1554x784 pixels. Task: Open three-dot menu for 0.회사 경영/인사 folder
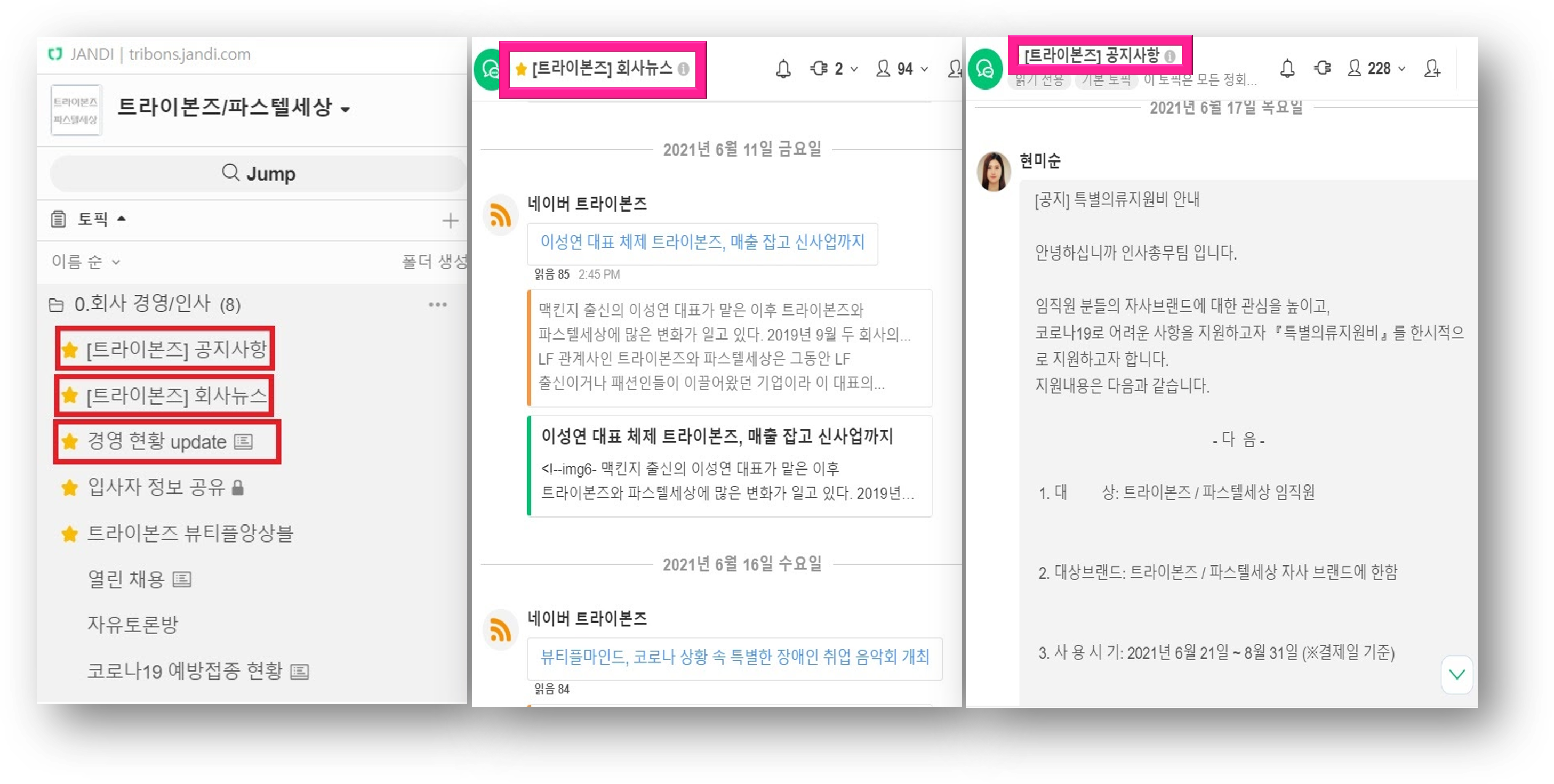[x=437, y=304]
